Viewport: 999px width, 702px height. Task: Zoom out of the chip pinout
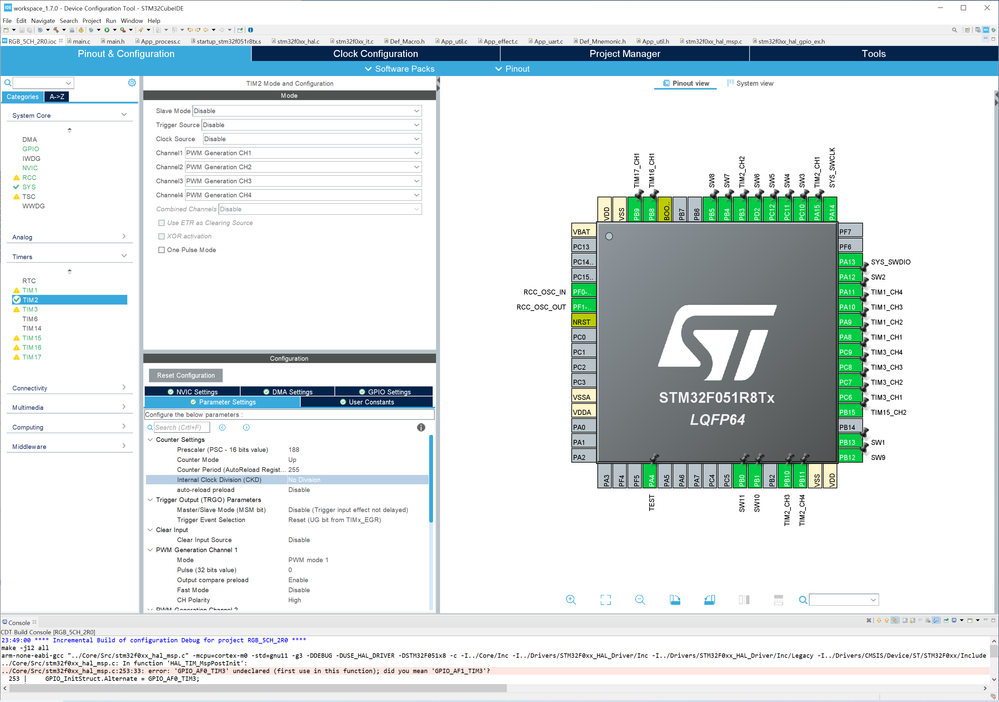(640, 599)
